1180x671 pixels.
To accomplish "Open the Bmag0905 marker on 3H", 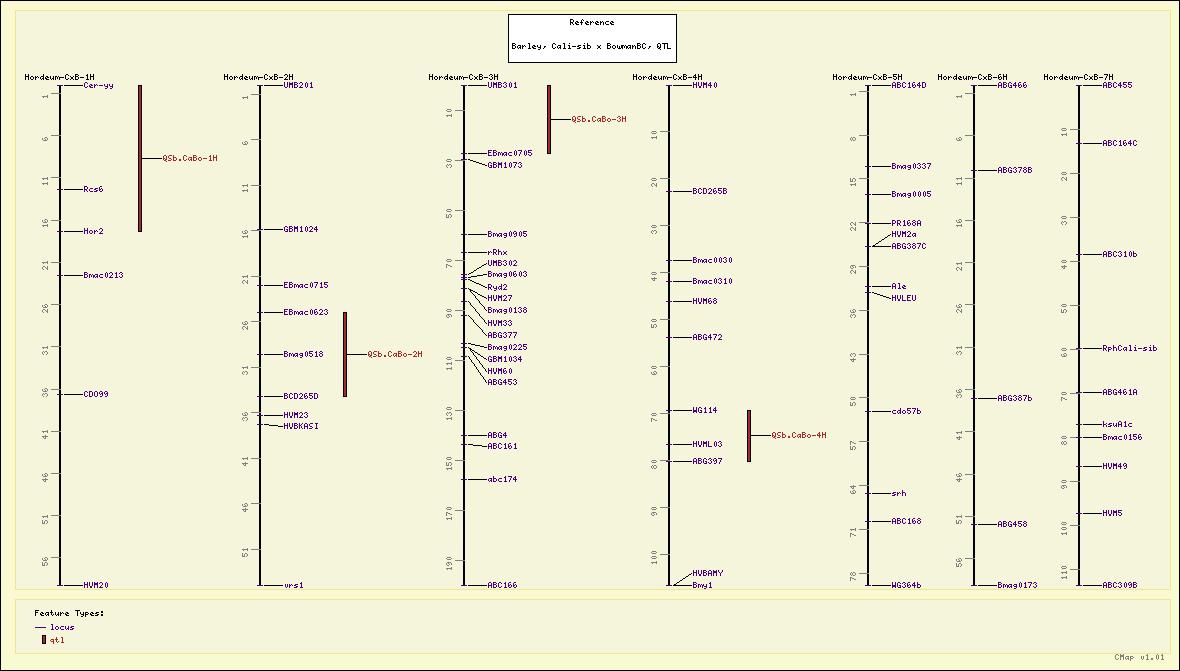I will [x=507, y=234].
